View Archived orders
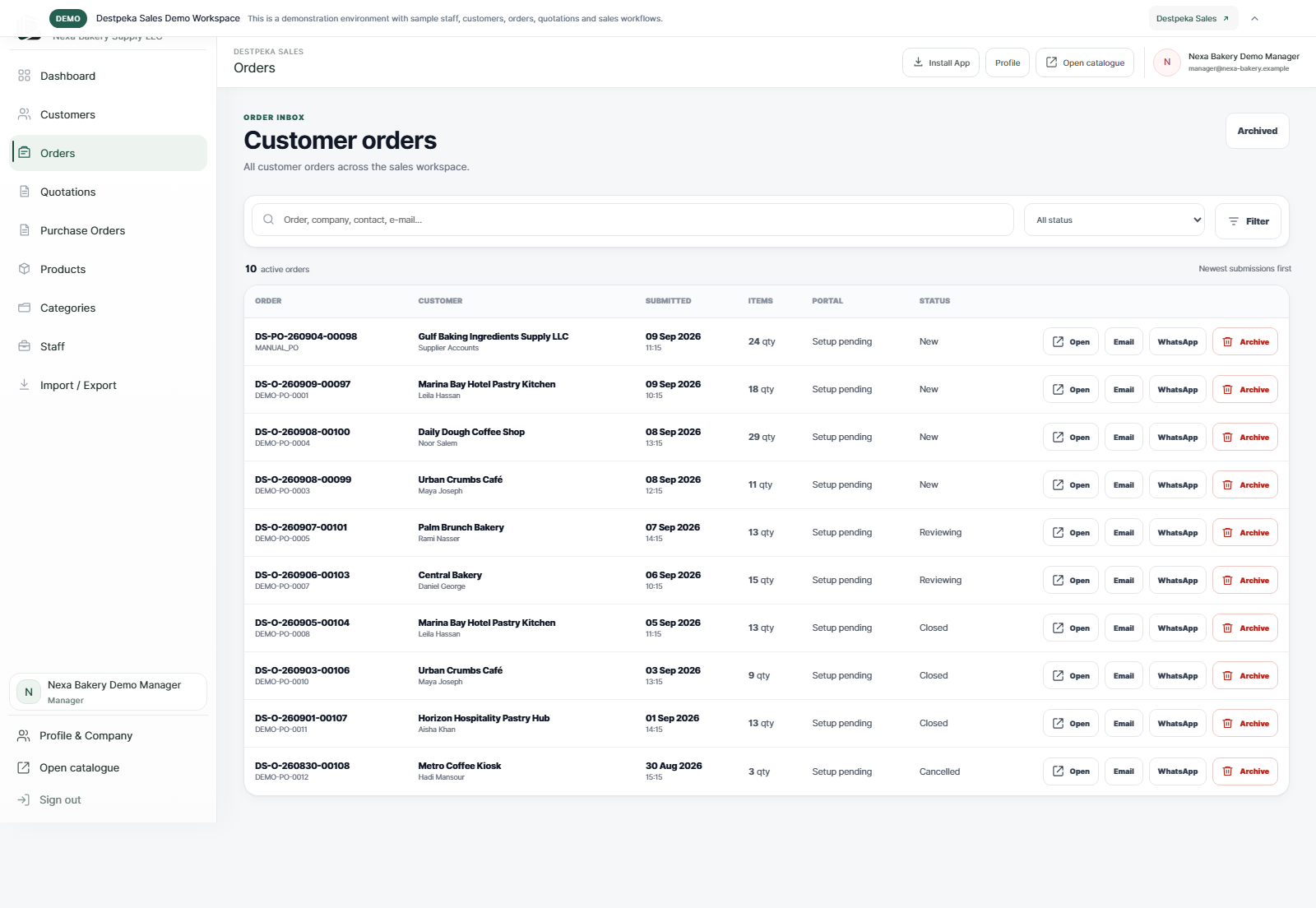Image resolution: width=1316 pixels, height=908 pixels. 1257,131
